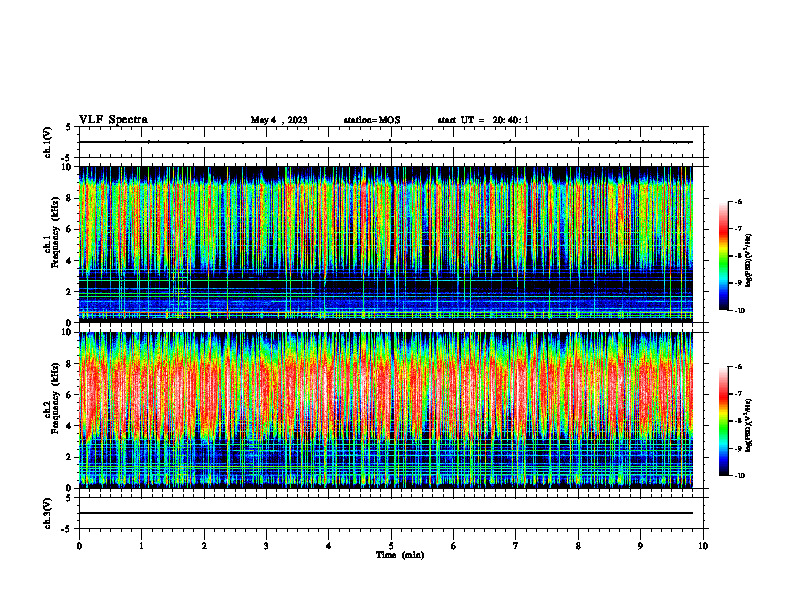Click the "7" time axis tick label
Screen dimensions: 792x612
pos(516,546)
